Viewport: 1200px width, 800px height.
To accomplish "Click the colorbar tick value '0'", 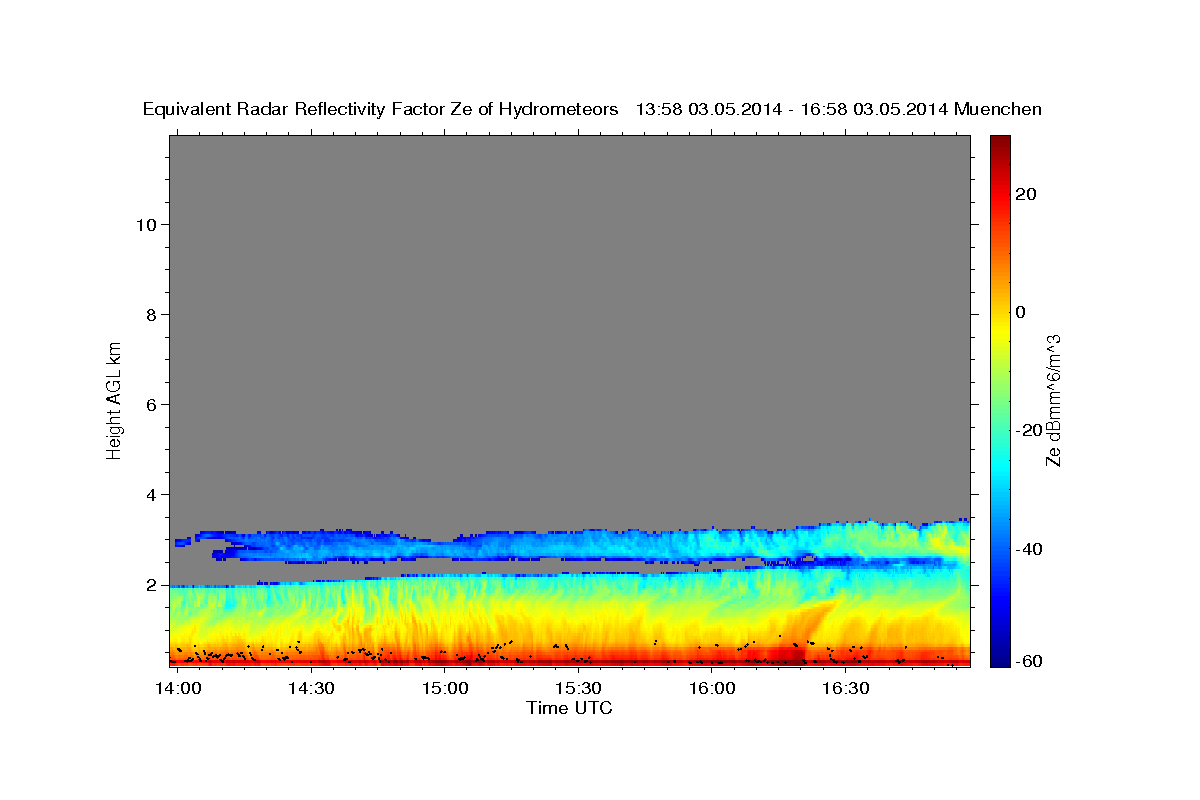I will pos(1021,312).
